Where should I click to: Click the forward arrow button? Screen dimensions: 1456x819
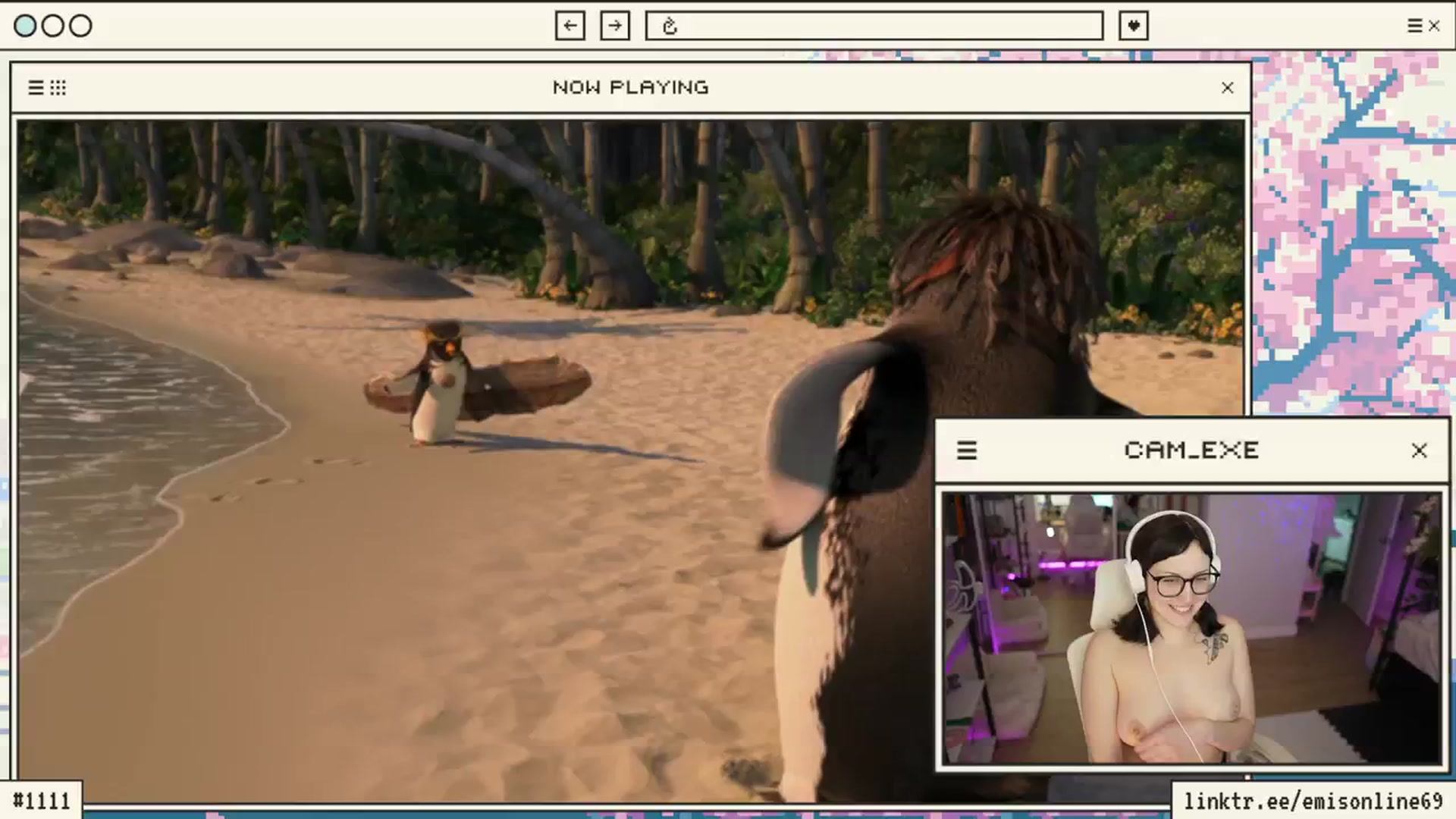point(615,26)
